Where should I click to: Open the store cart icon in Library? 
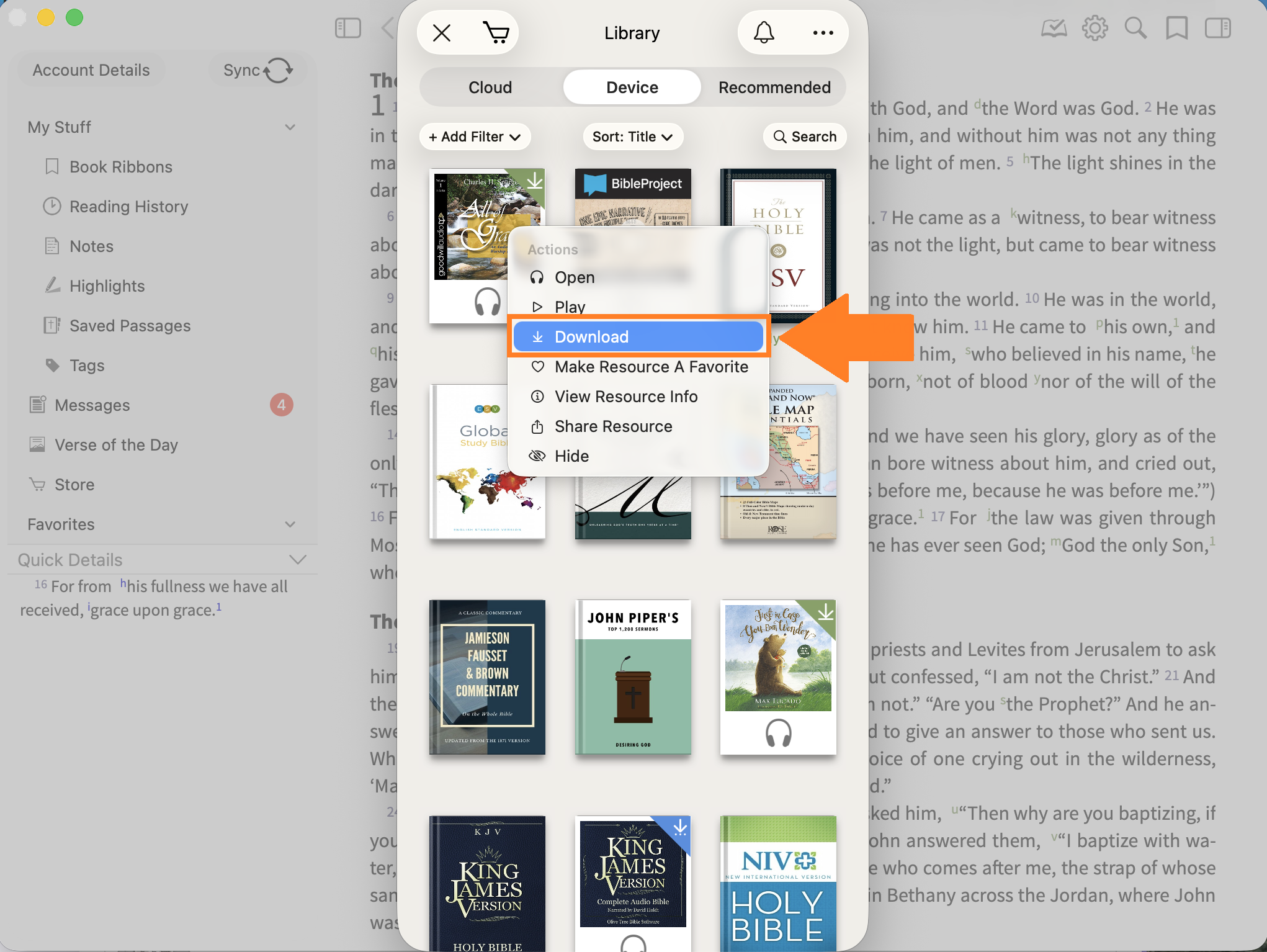tap(496, 33)
